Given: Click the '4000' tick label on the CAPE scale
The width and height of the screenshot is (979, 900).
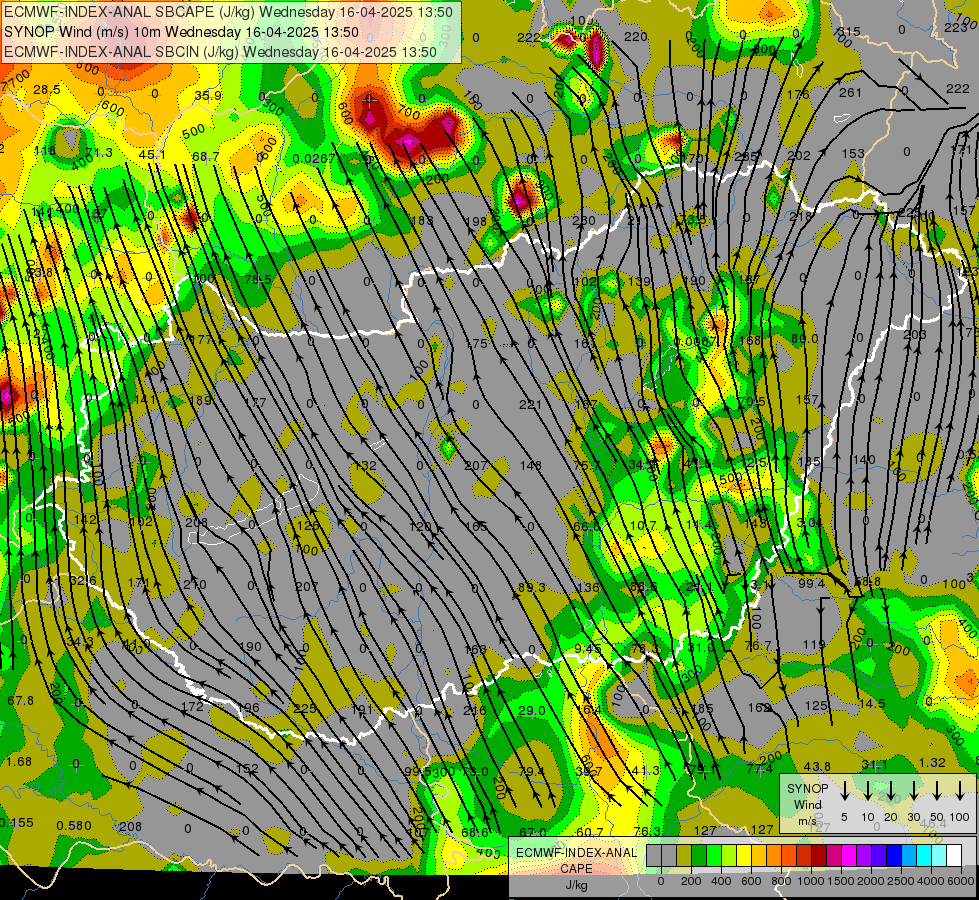Looking at the screenshot, I should pyautogui.click(x=931, y=880).
